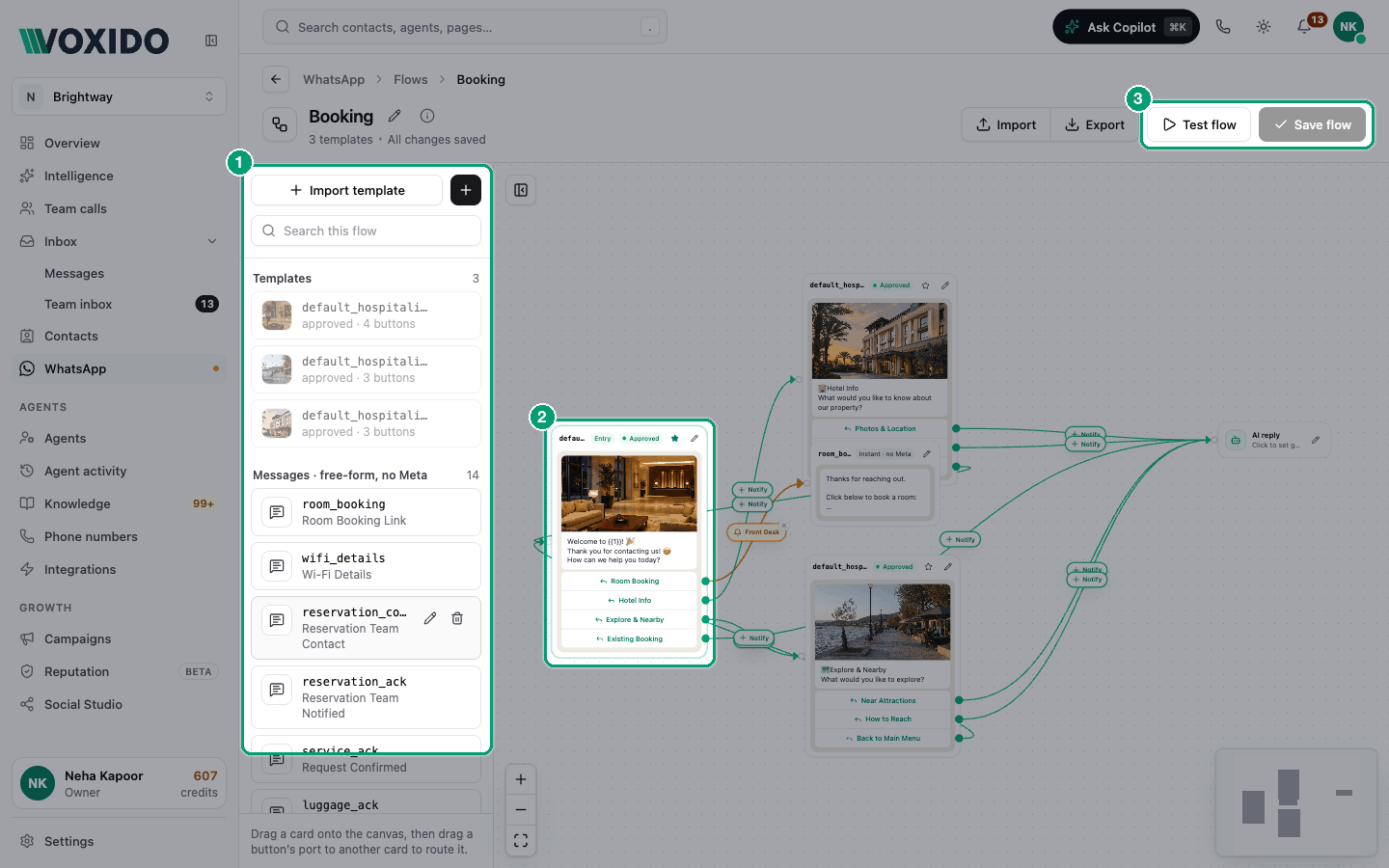Viewport: 1389px width, 868px height.
Task: Import a flow file
Action: (1005, 124)
